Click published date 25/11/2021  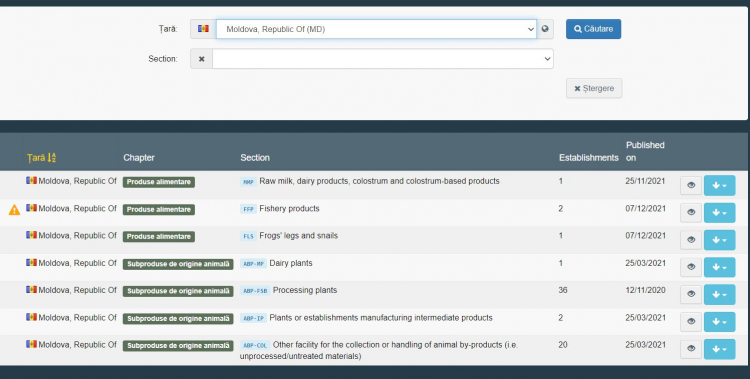click(x=645, y=181)
